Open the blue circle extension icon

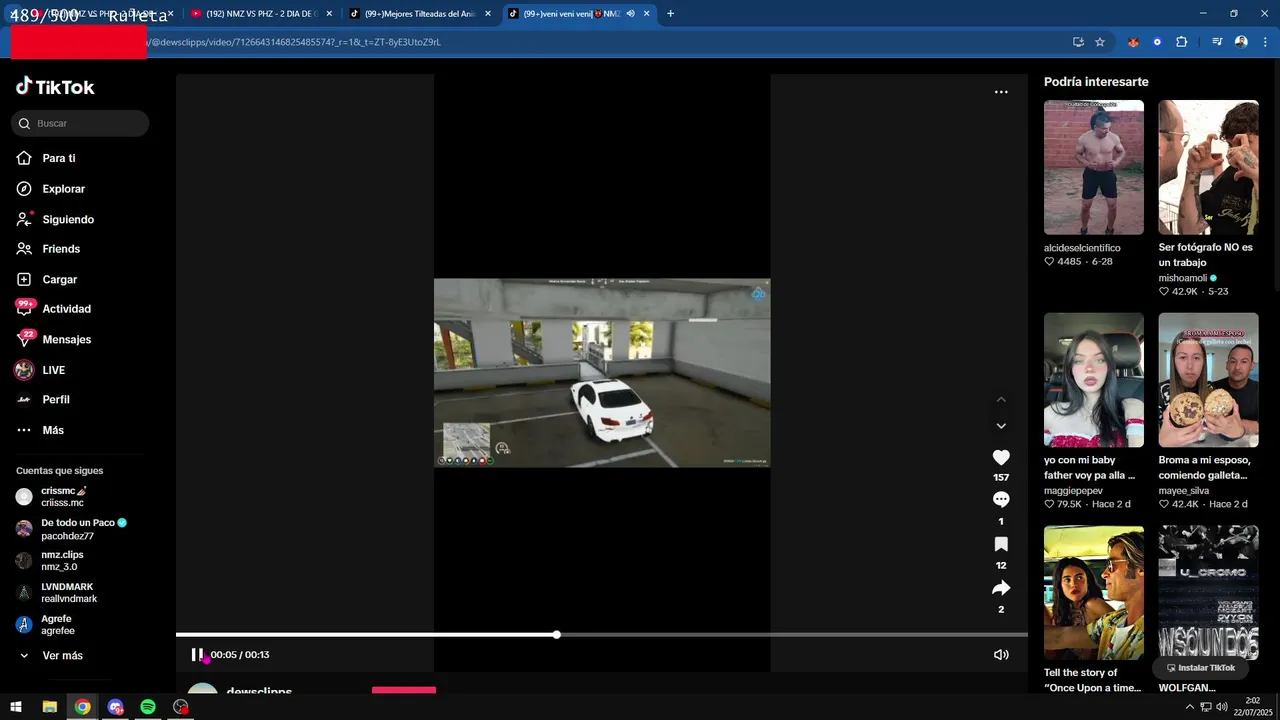(x=1157, y=42)
